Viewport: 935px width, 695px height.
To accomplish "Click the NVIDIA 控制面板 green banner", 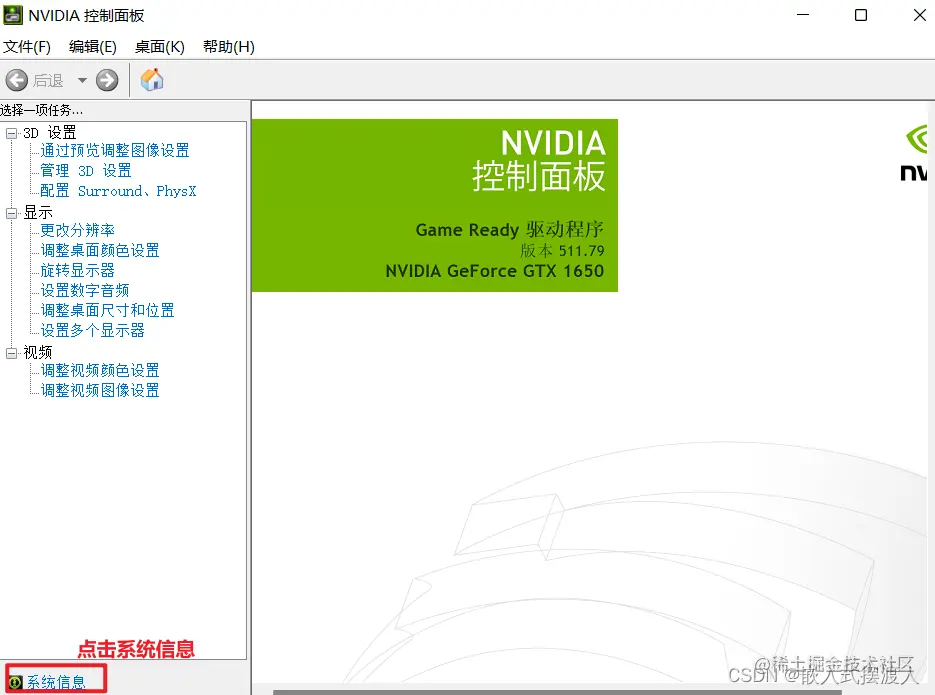I will 435,206.
